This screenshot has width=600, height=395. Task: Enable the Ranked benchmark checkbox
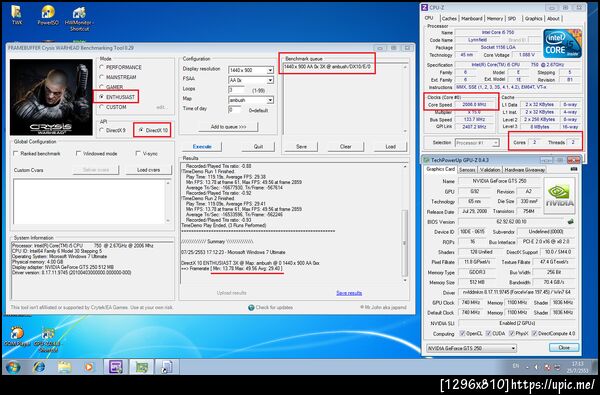(x=16, y=153)
